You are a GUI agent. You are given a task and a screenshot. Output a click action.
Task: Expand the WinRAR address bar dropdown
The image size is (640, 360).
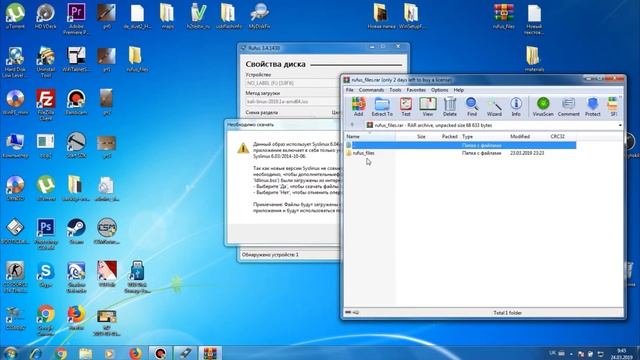click(x=620, y=125)
